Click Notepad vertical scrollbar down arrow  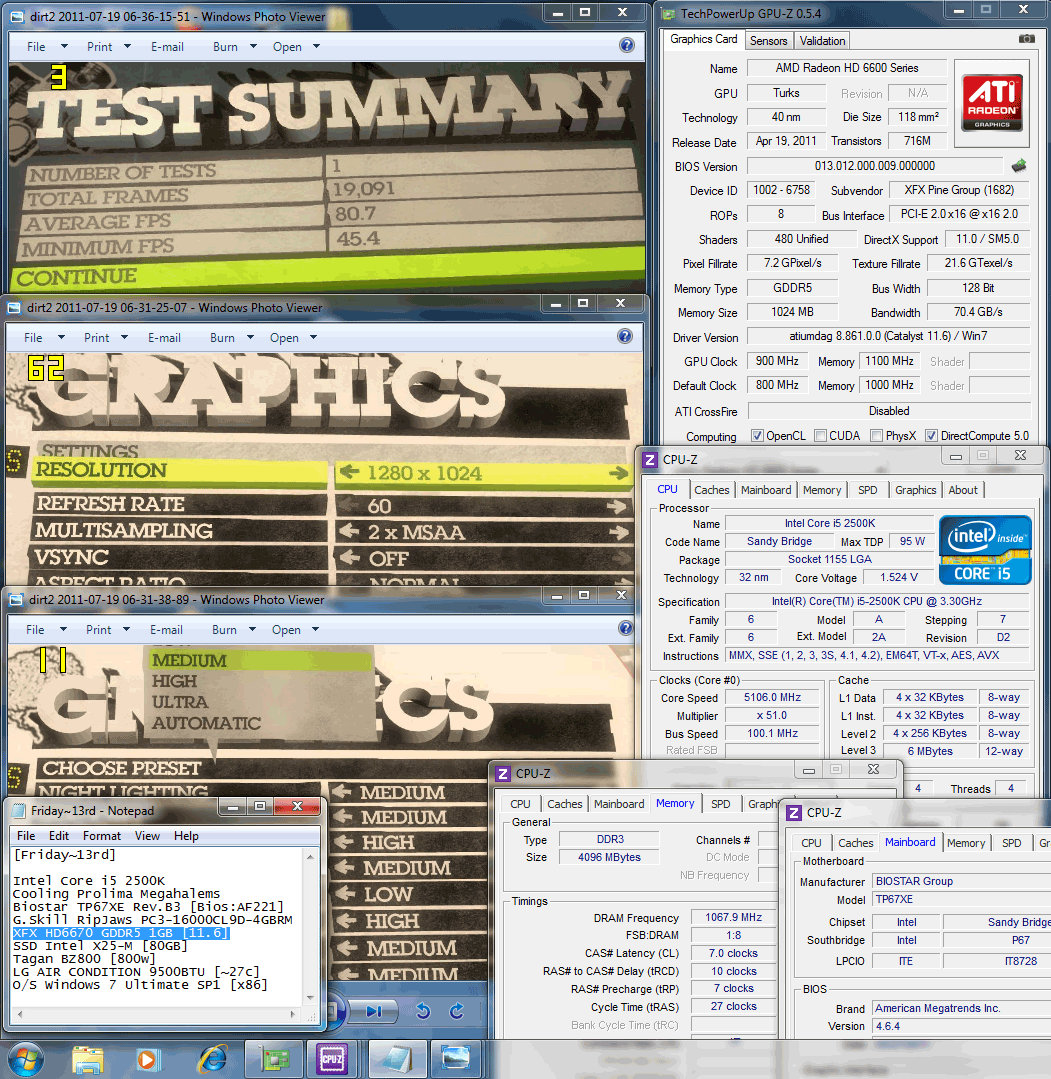point(310,997)
